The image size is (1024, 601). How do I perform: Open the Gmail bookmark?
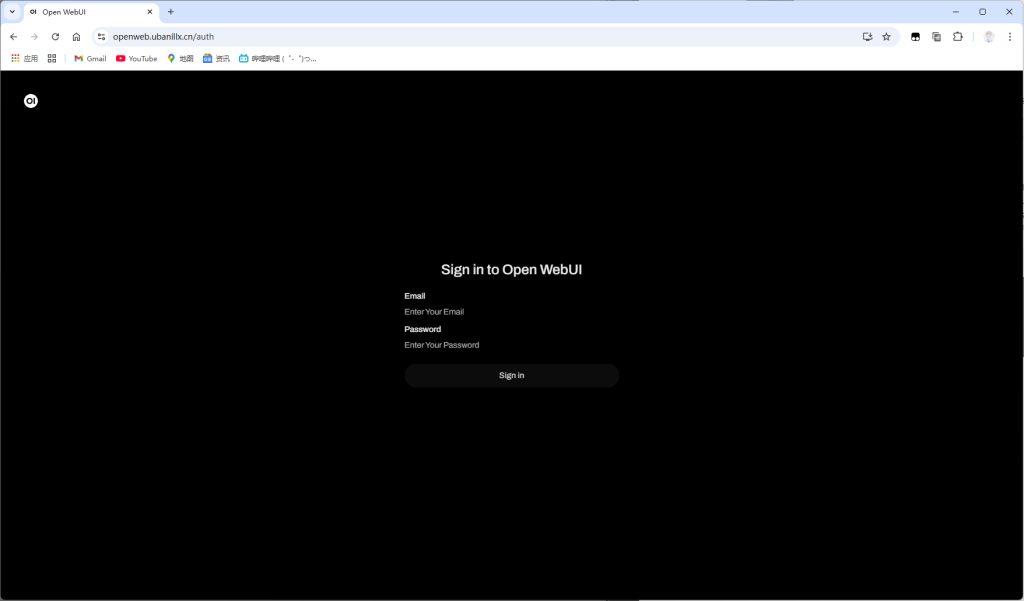click(90, 58)
